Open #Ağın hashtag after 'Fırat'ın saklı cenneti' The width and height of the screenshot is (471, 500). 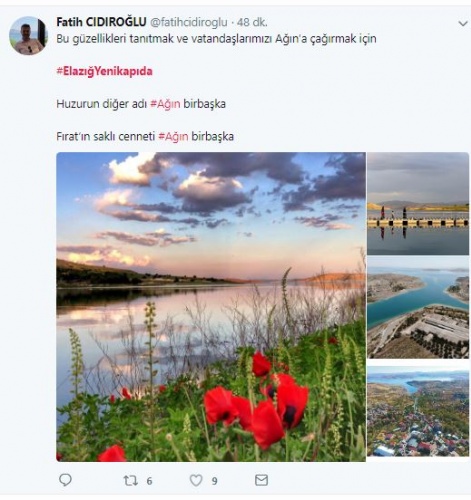click(x=173, y=137)
